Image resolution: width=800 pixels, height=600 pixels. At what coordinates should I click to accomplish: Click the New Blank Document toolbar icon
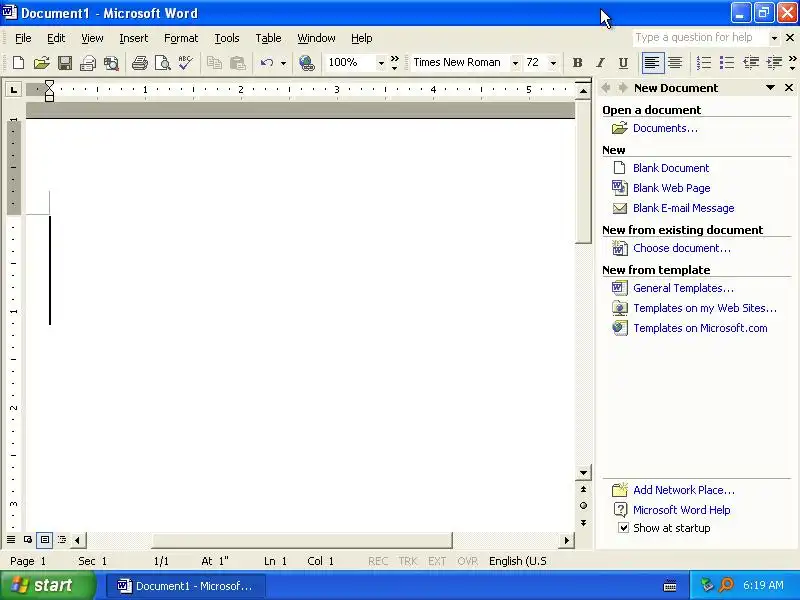pyautogui.click(x=18, y=63)
